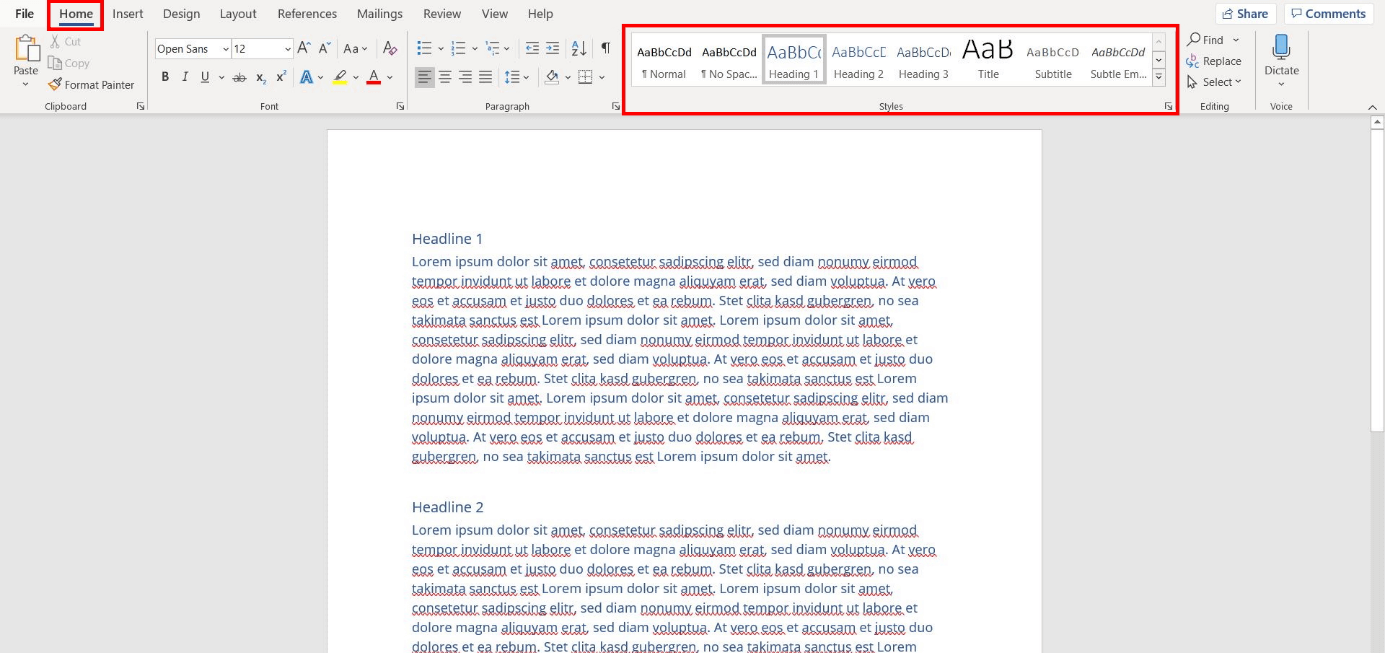Apply a multilevel list
Screen dimensions: 1385x653
pos(492,48)
